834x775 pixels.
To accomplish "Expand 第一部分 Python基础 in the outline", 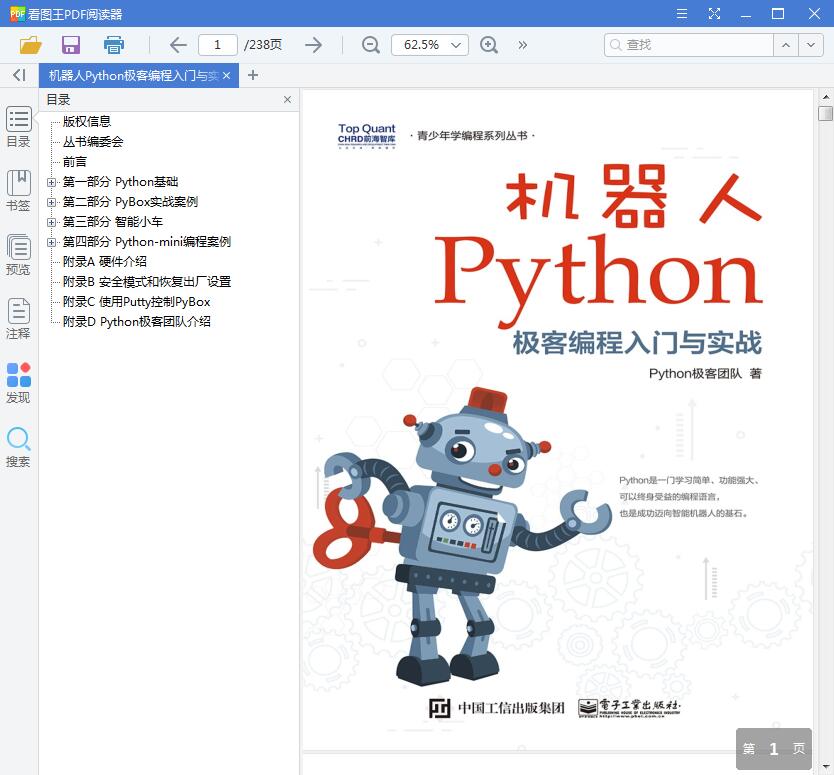I will pos(51,181).
